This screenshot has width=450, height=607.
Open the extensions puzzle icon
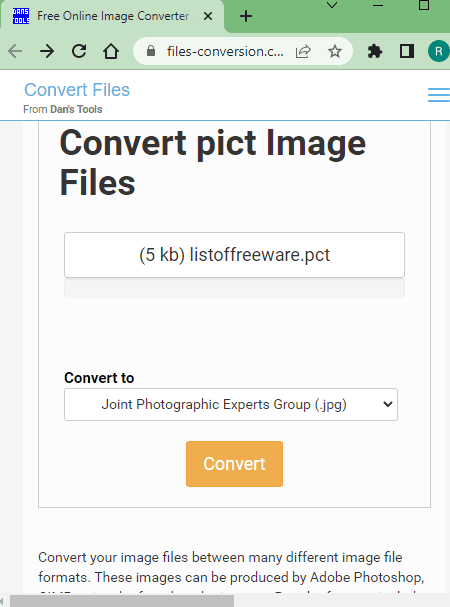374,51
